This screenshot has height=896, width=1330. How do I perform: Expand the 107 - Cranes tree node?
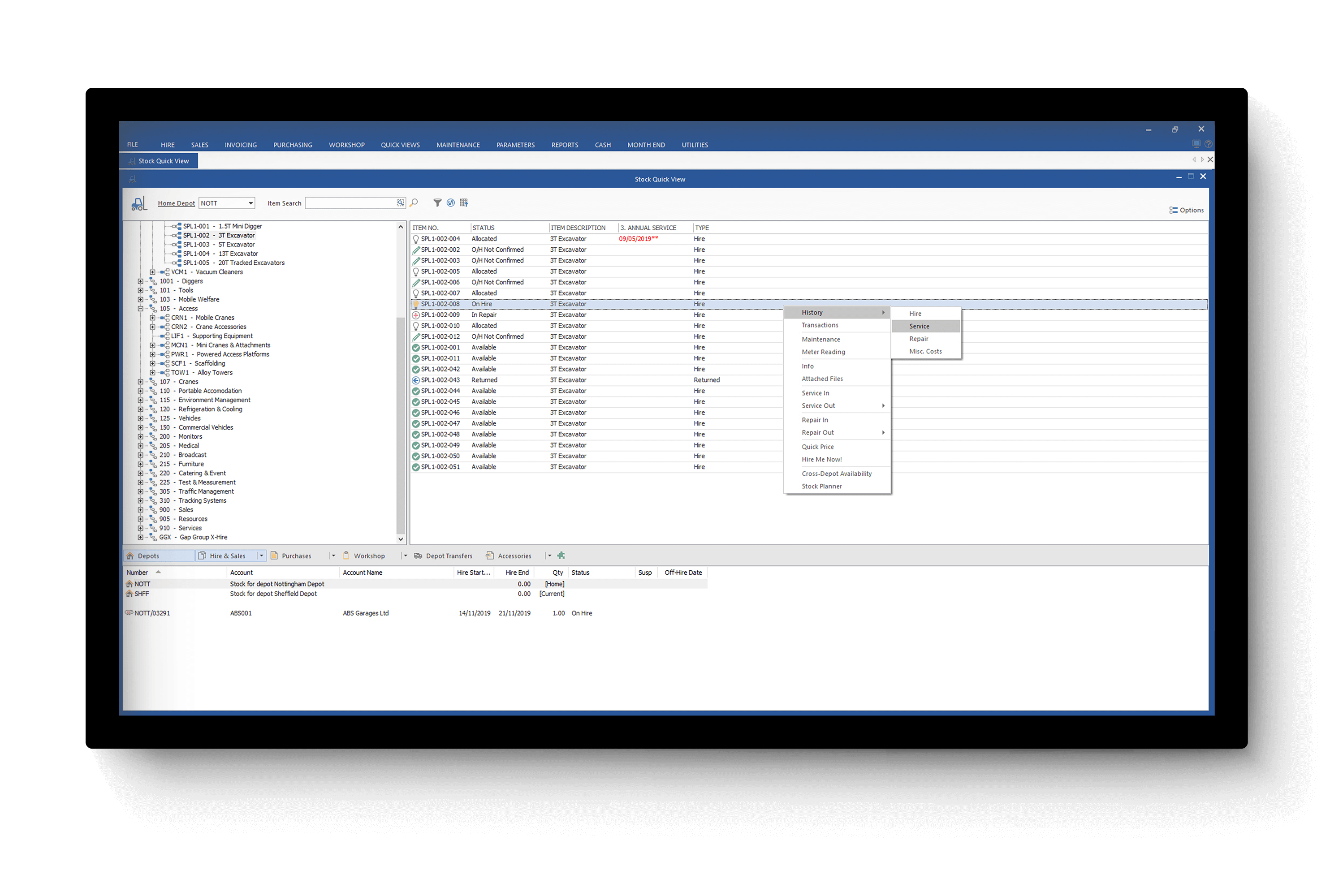(141, 381)
